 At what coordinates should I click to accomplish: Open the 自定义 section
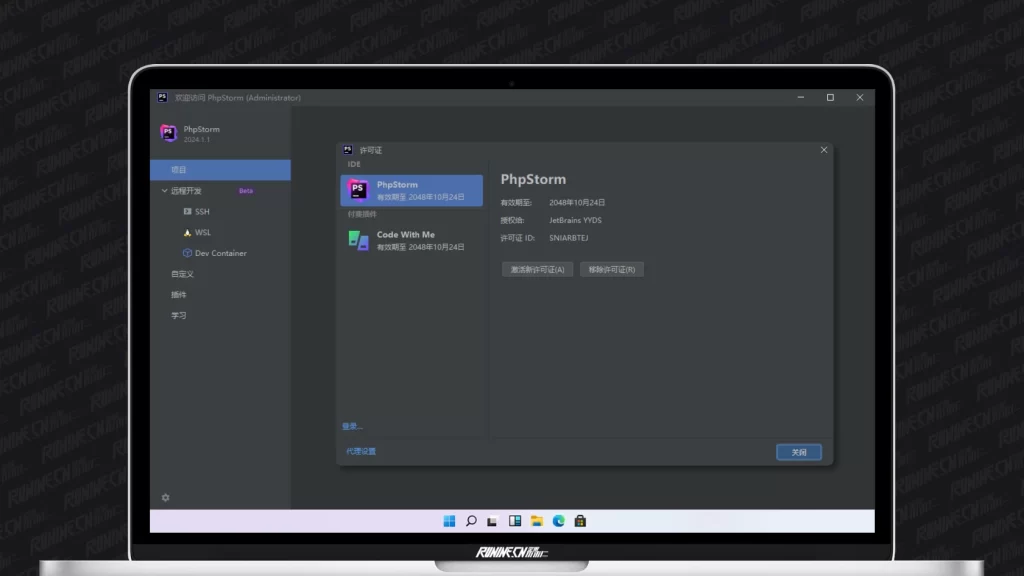coord(183,274)
